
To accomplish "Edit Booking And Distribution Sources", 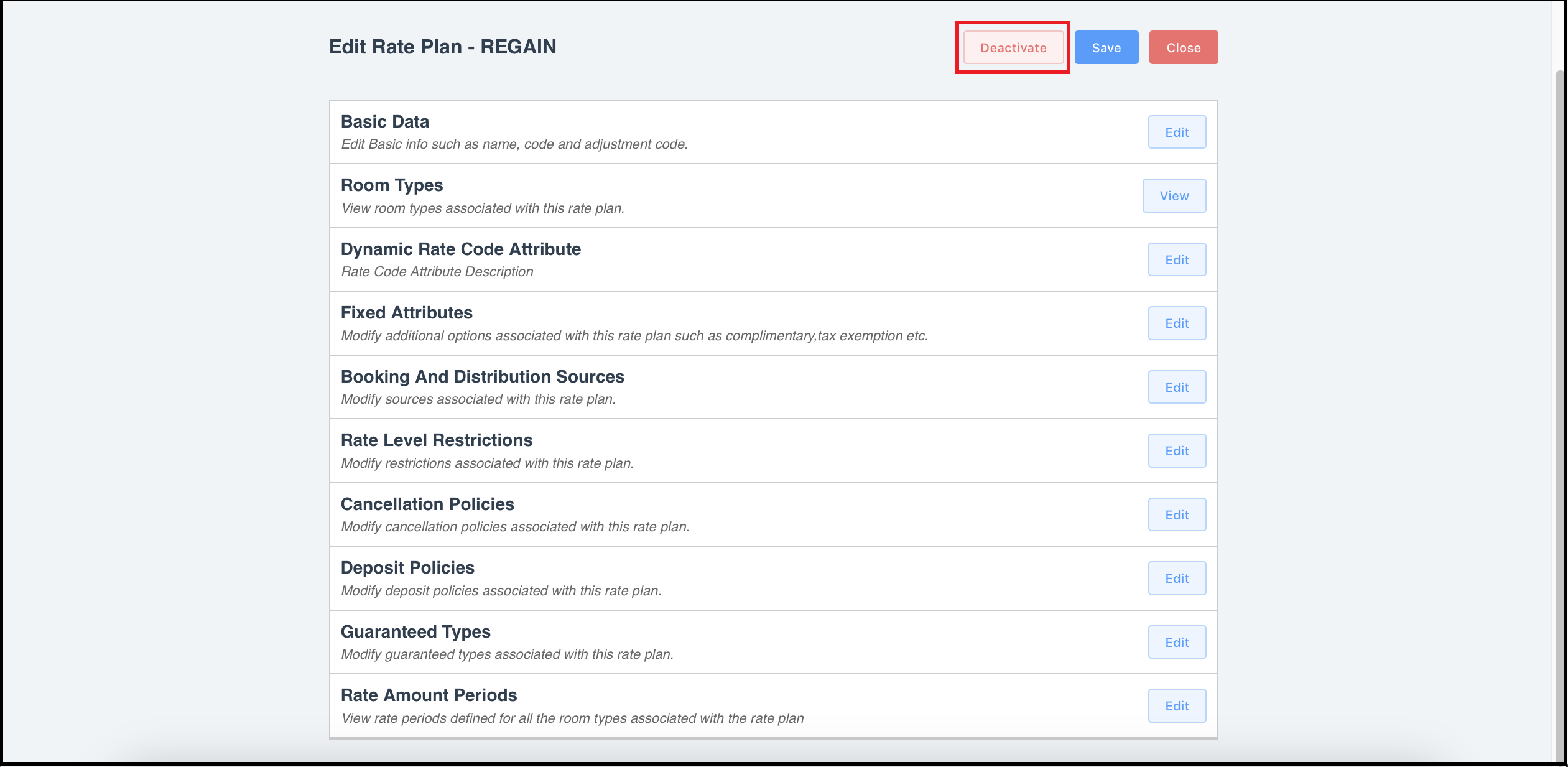I will click(1176, 386).
